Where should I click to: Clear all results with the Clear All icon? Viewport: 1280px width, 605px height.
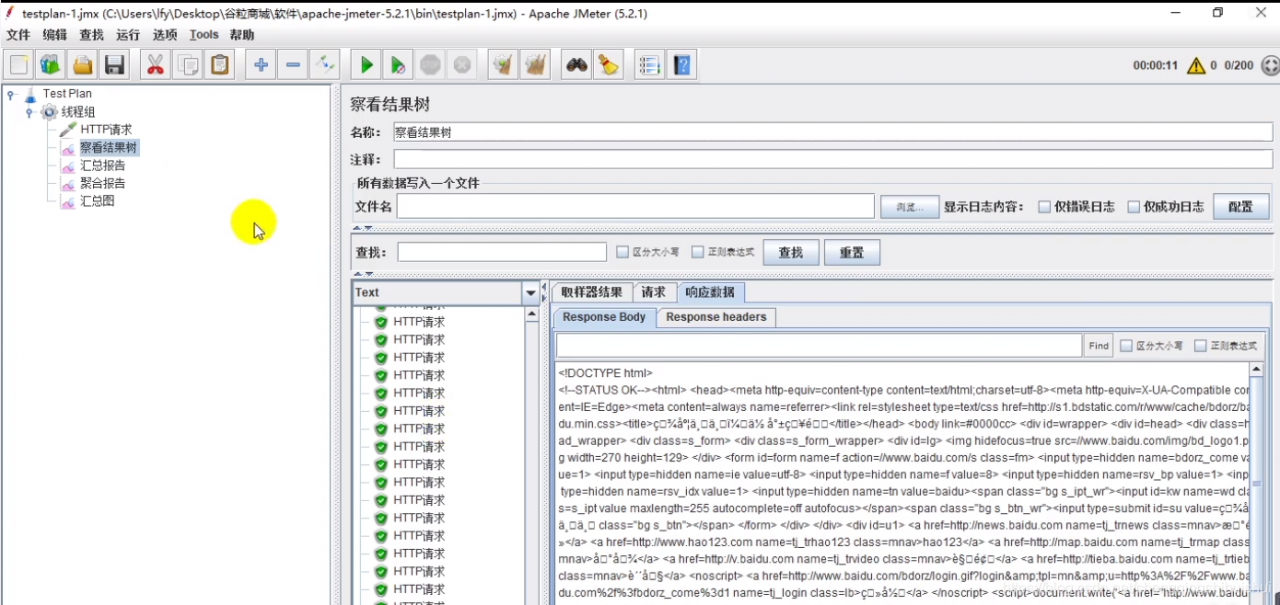coord(535,65)
